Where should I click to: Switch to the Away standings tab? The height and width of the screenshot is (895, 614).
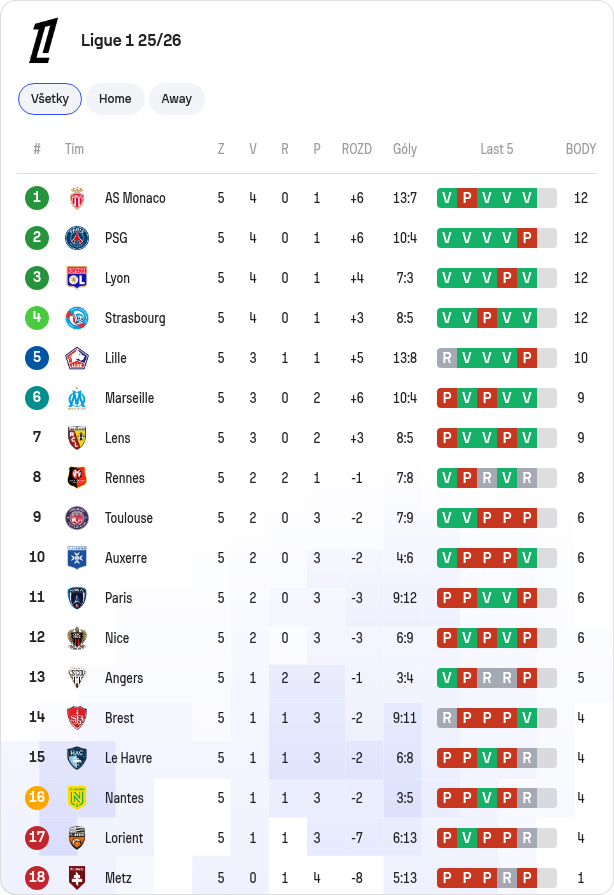pos(177,99)
